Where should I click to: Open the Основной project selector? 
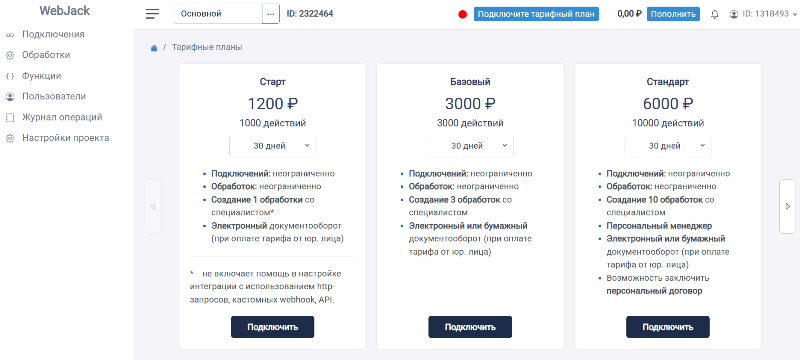[x=218, y=14]
